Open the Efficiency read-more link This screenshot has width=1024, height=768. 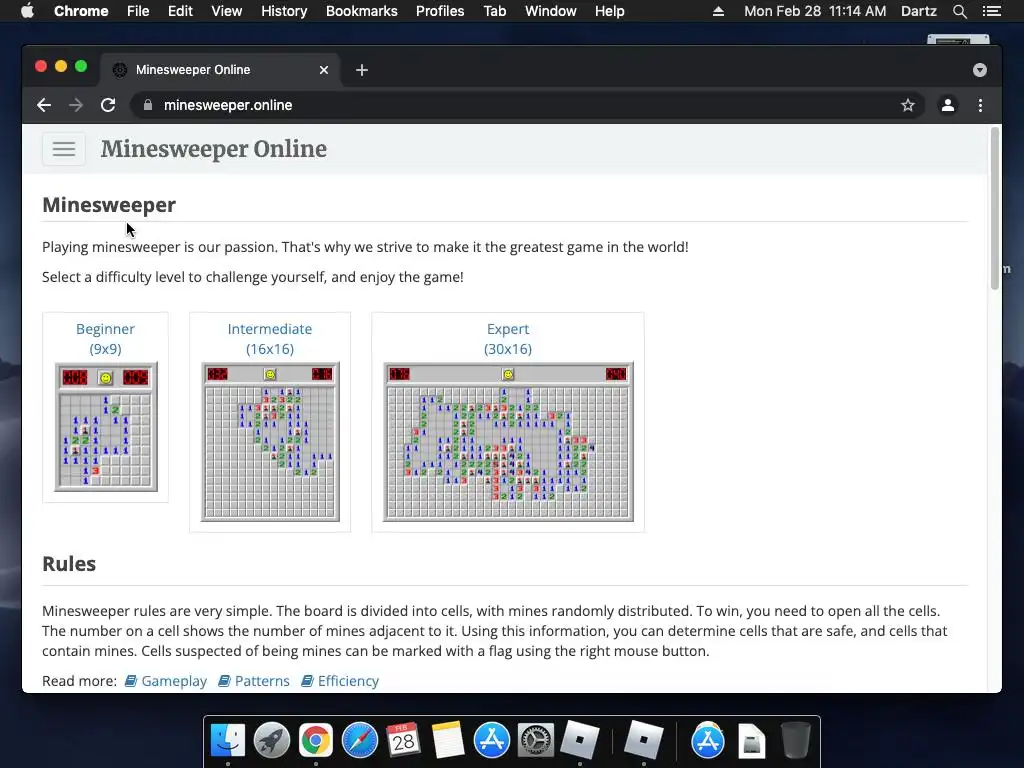[340, 681]
